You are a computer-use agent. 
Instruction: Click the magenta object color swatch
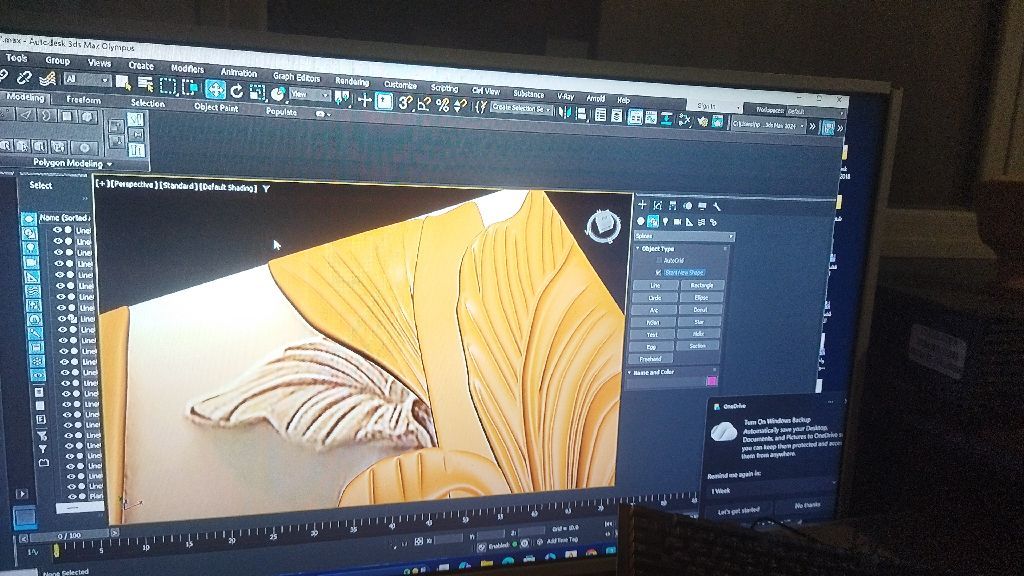[711, 380]
